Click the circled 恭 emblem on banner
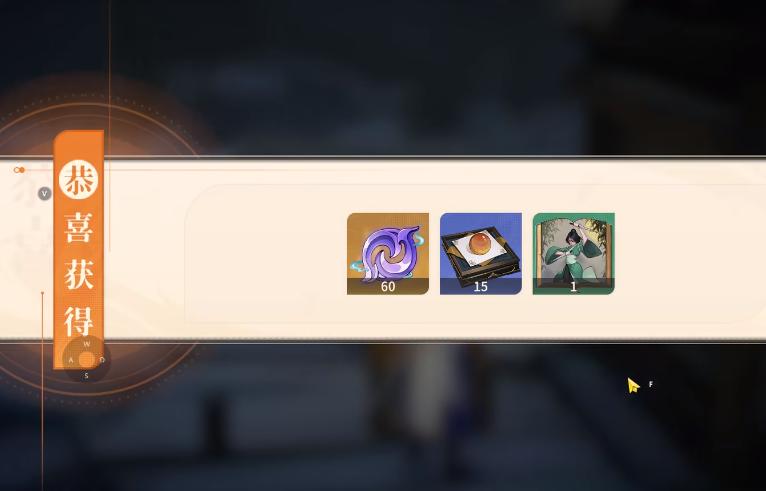766x491 pixels. 79,179
